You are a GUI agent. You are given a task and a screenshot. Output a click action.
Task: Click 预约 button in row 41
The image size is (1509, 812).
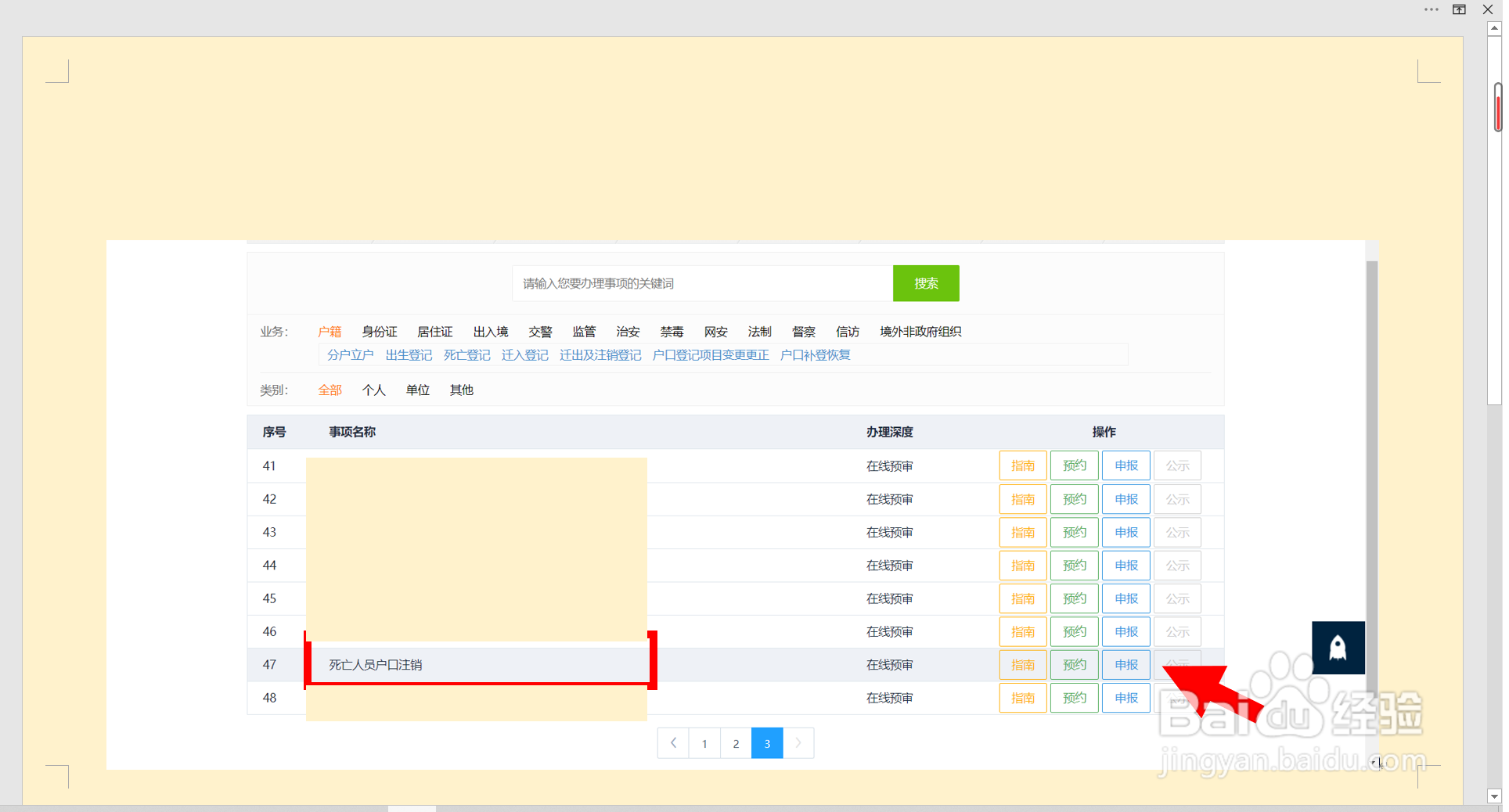[1075, 466]
